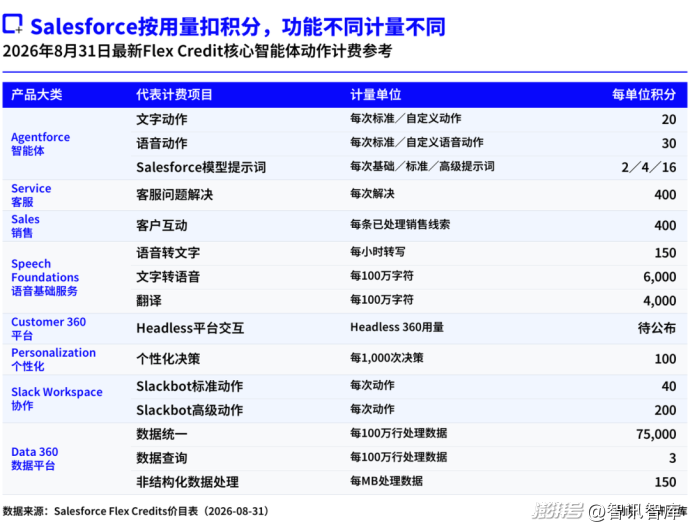Click the "待公布" value cell

[x=657, y=328]
